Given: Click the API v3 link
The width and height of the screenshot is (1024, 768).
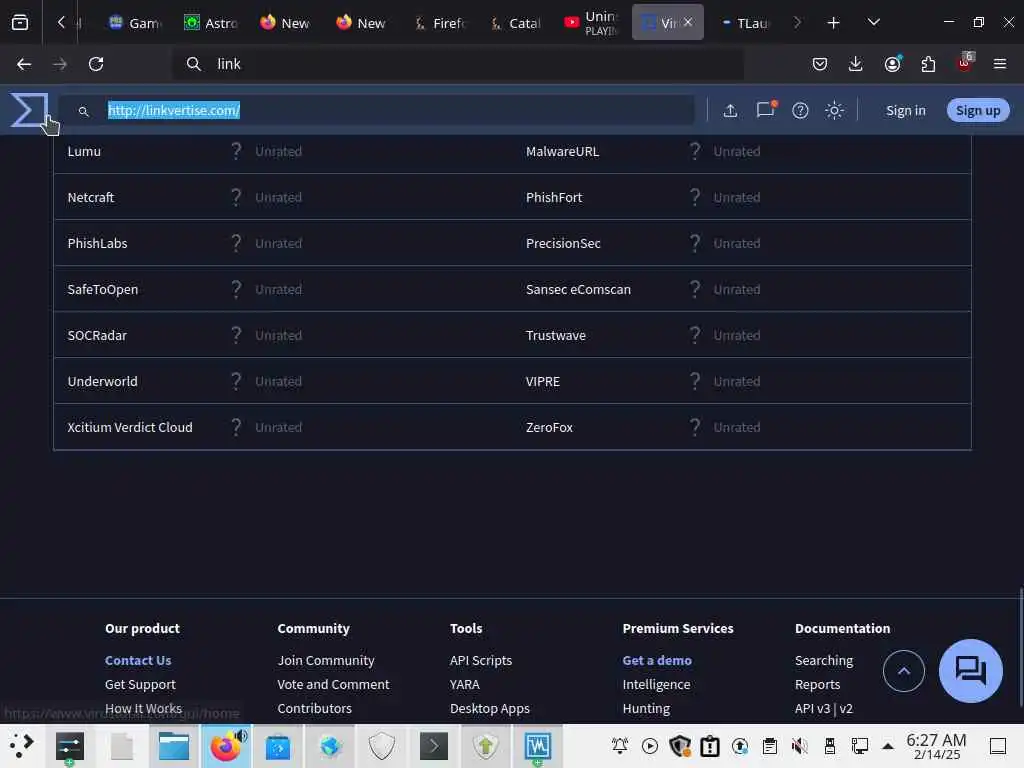Looking at the screenshot, I should click(812, 708).
